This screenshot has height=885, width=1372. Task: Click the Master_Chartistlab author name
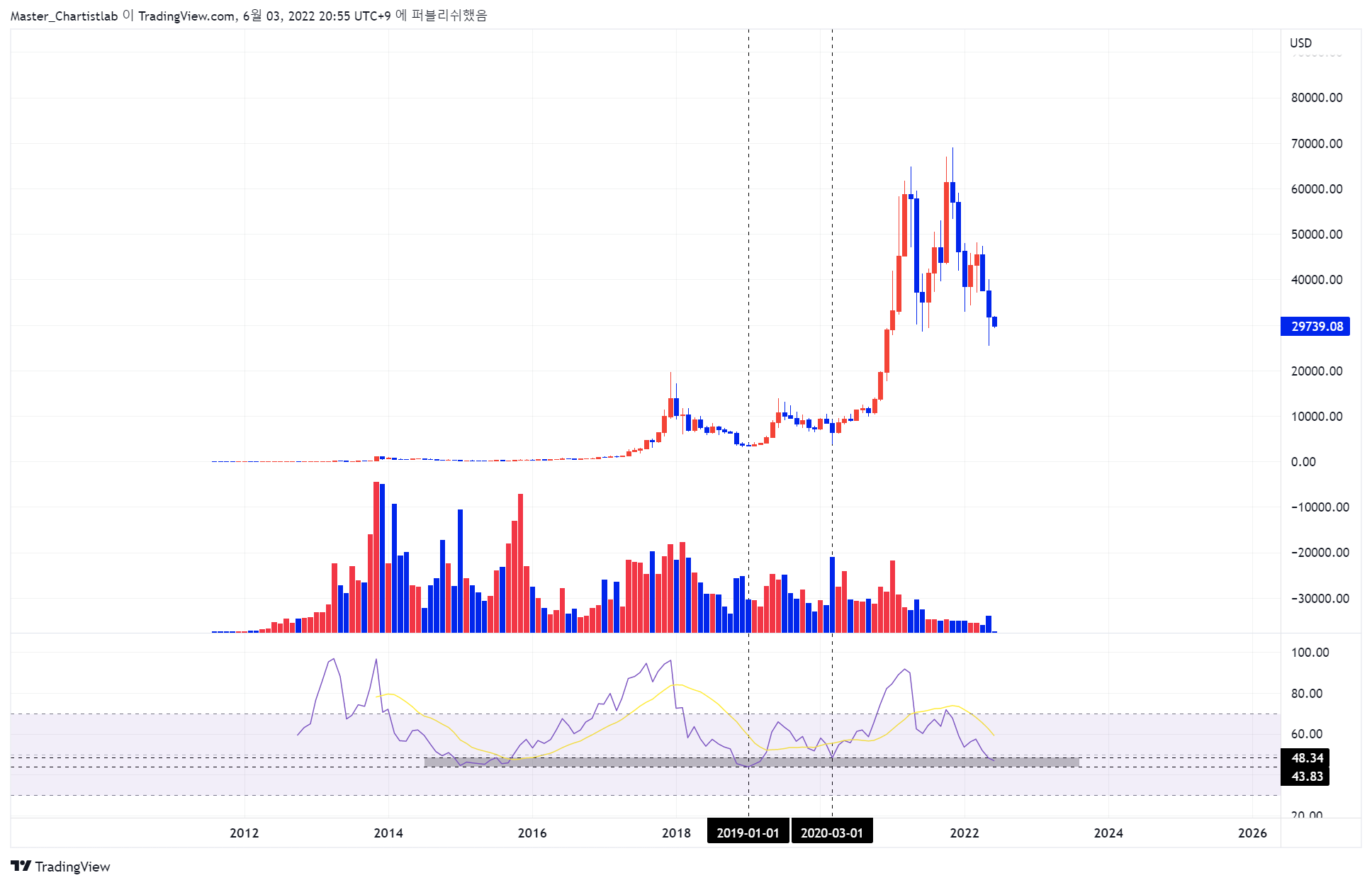pos(64,16)
